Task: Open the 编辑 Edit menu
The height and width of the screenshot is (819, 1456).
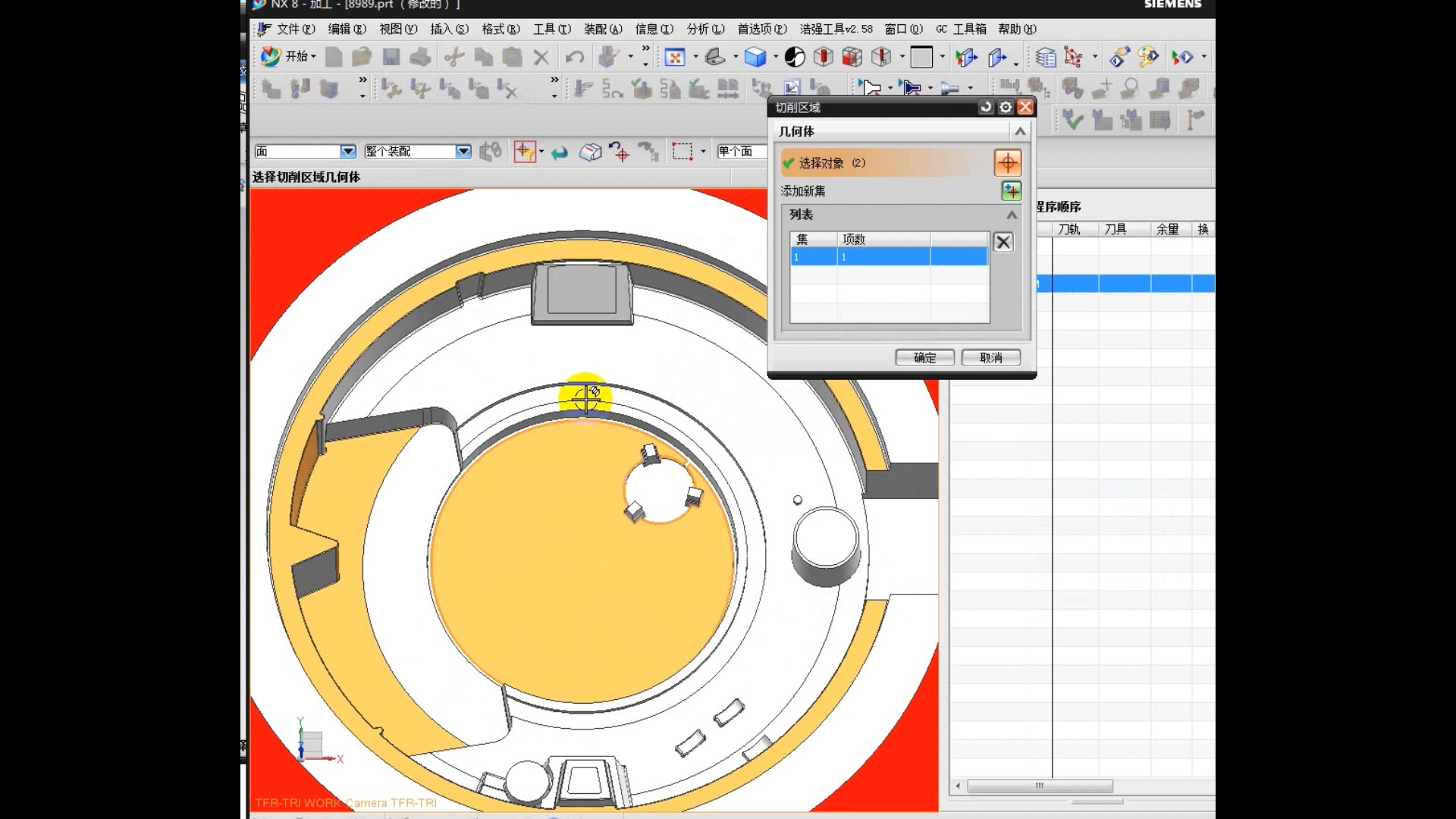Action: pos(347,29)
